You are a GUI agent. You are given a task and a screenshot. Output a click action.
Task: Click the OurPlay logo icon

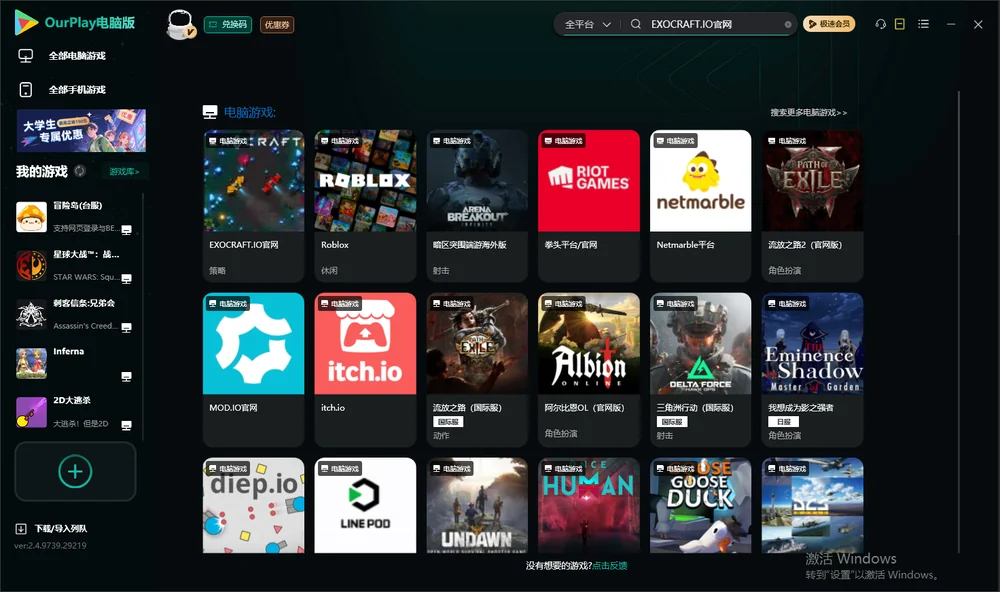pos(26,22)
